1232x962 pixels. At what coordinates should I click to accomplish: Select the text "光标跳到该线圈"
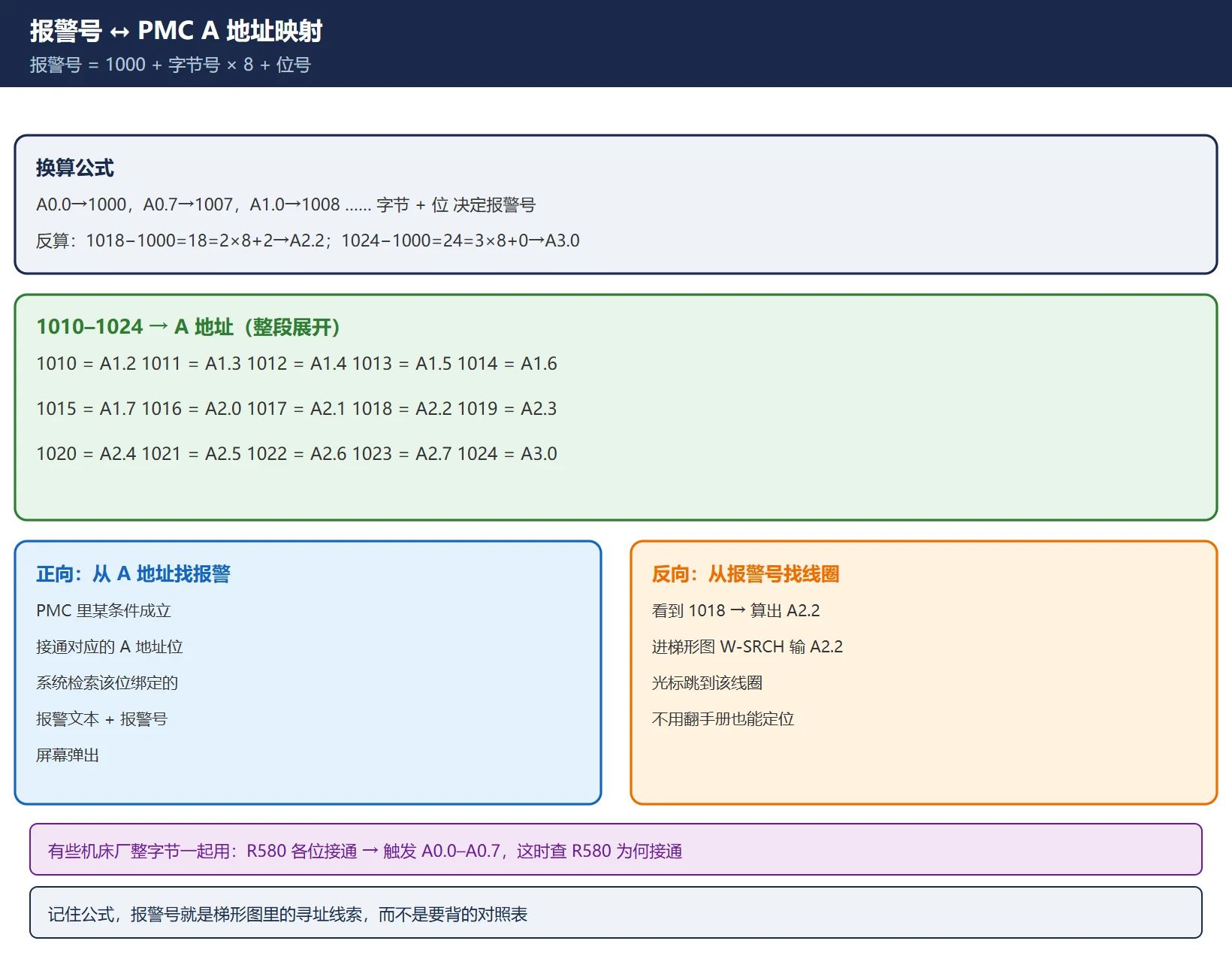tap(707, 682)
